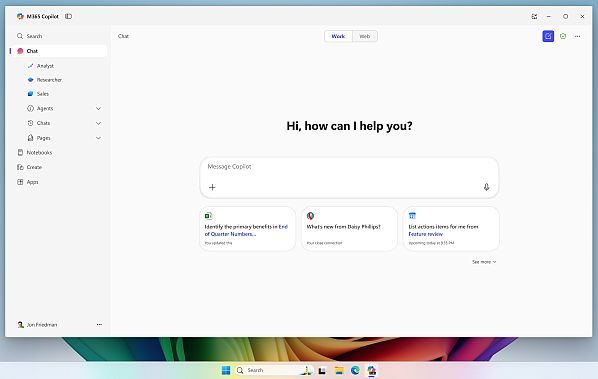Open Microsoft Edge from taskbar

coord(355,370)
